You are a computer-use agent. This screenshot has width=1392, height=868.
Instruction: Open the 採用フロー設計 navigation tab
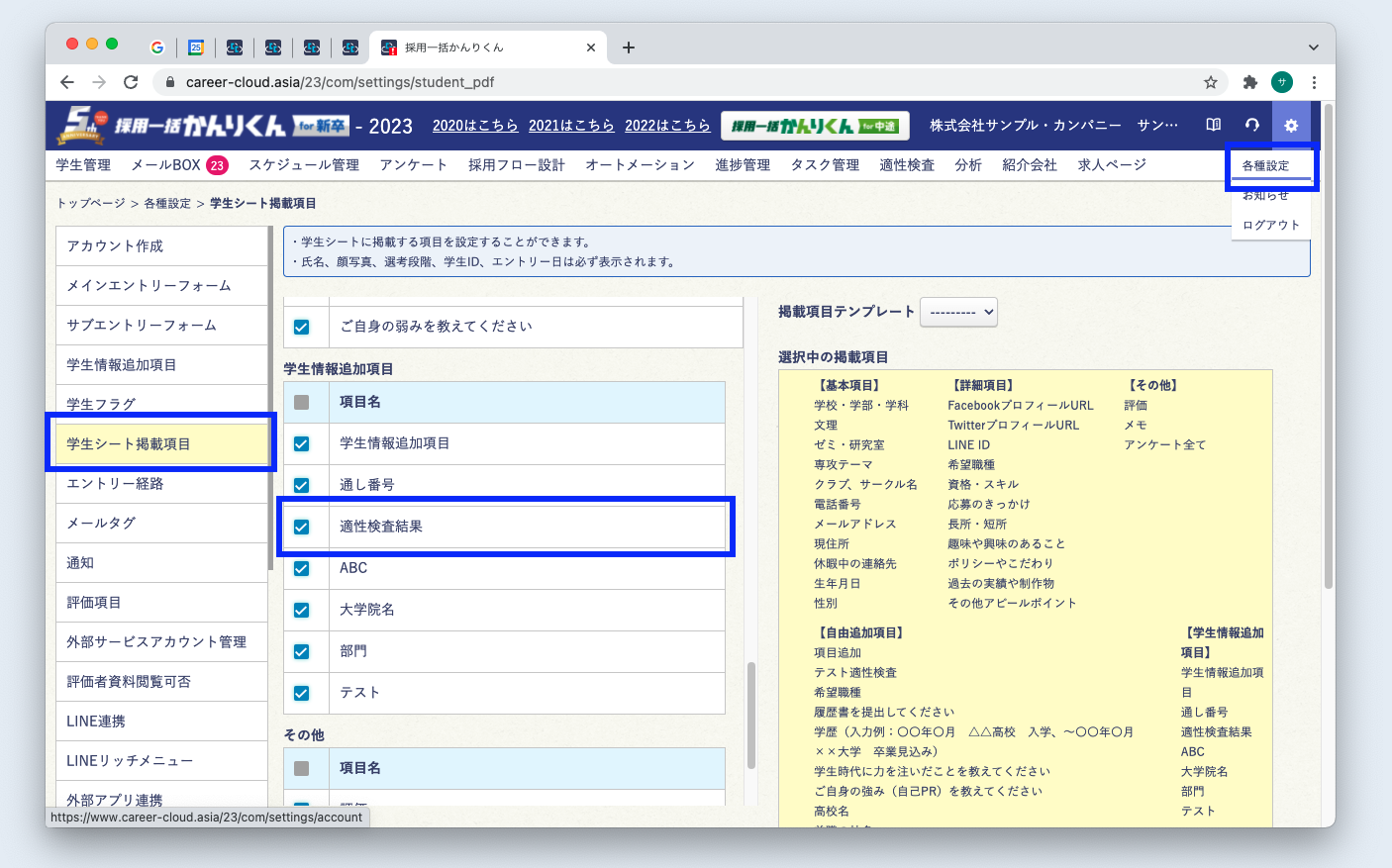(516, 165)
